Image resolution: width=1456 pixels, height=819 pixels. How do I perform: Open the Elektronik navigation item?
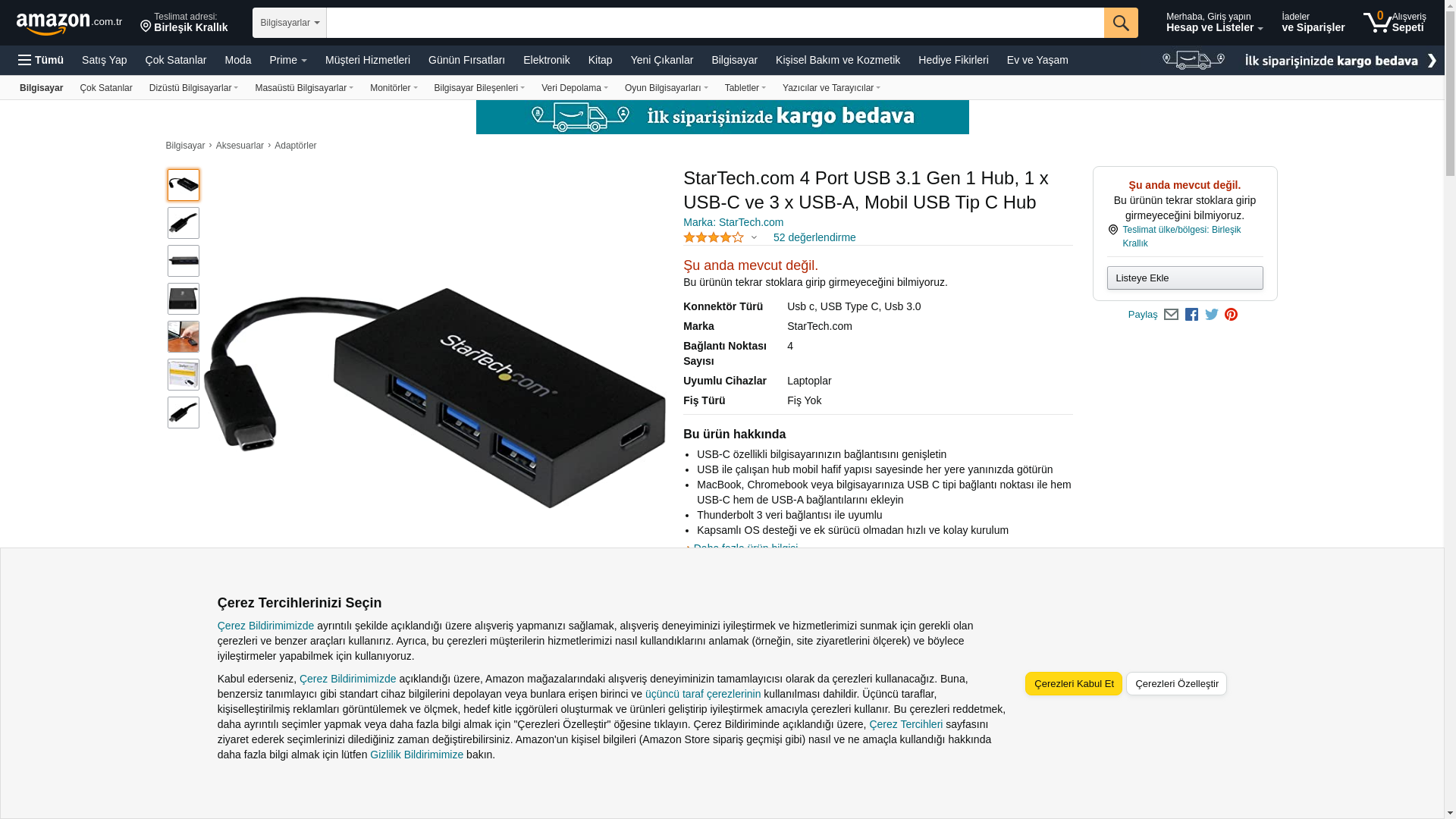[x=546, y=60]
